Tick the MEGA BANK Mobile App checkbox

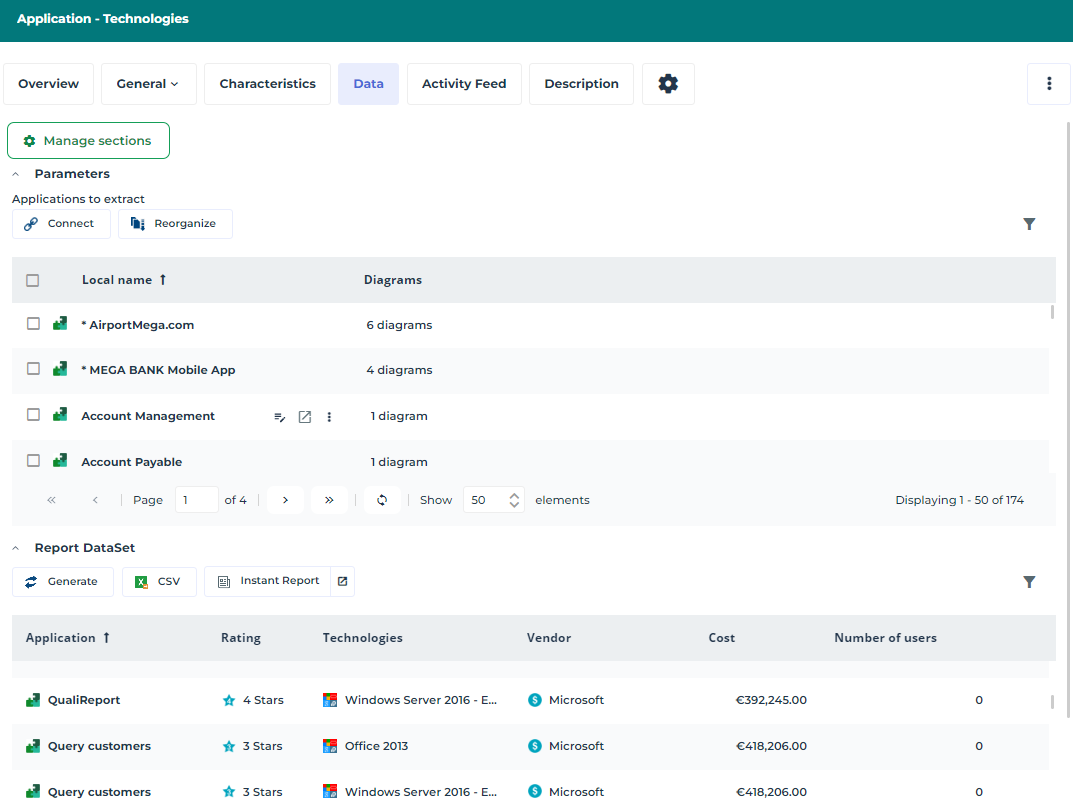click(x=33, y=369)
